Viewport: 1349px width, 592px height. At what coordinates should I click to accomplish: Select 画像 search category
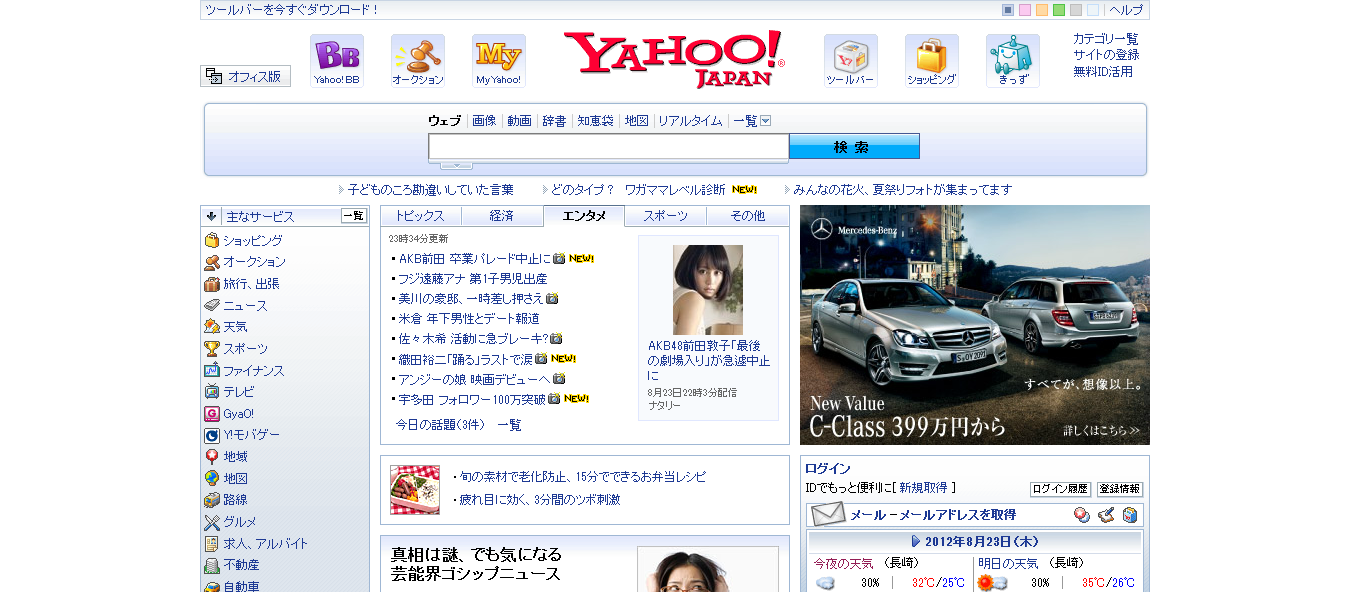[484, 121]
